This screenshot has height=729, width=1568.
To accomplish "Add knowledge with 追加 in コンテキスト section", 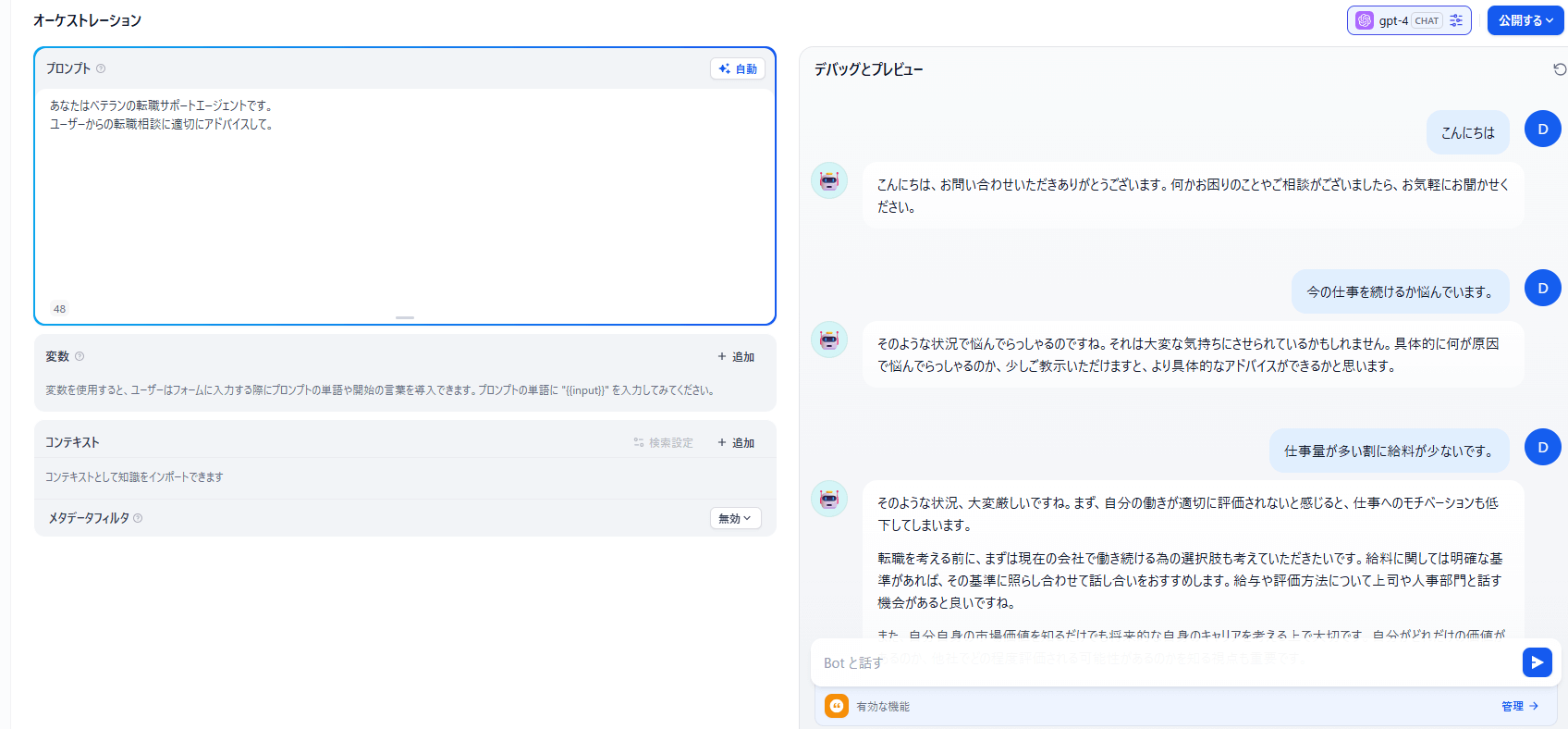I will [736, 442].
